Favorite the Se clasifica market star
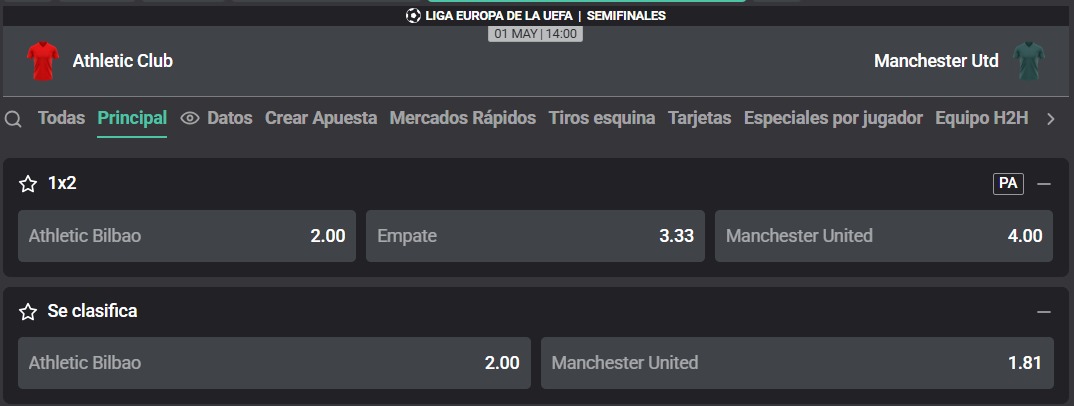1074x406 pixels. coord(27,312)
